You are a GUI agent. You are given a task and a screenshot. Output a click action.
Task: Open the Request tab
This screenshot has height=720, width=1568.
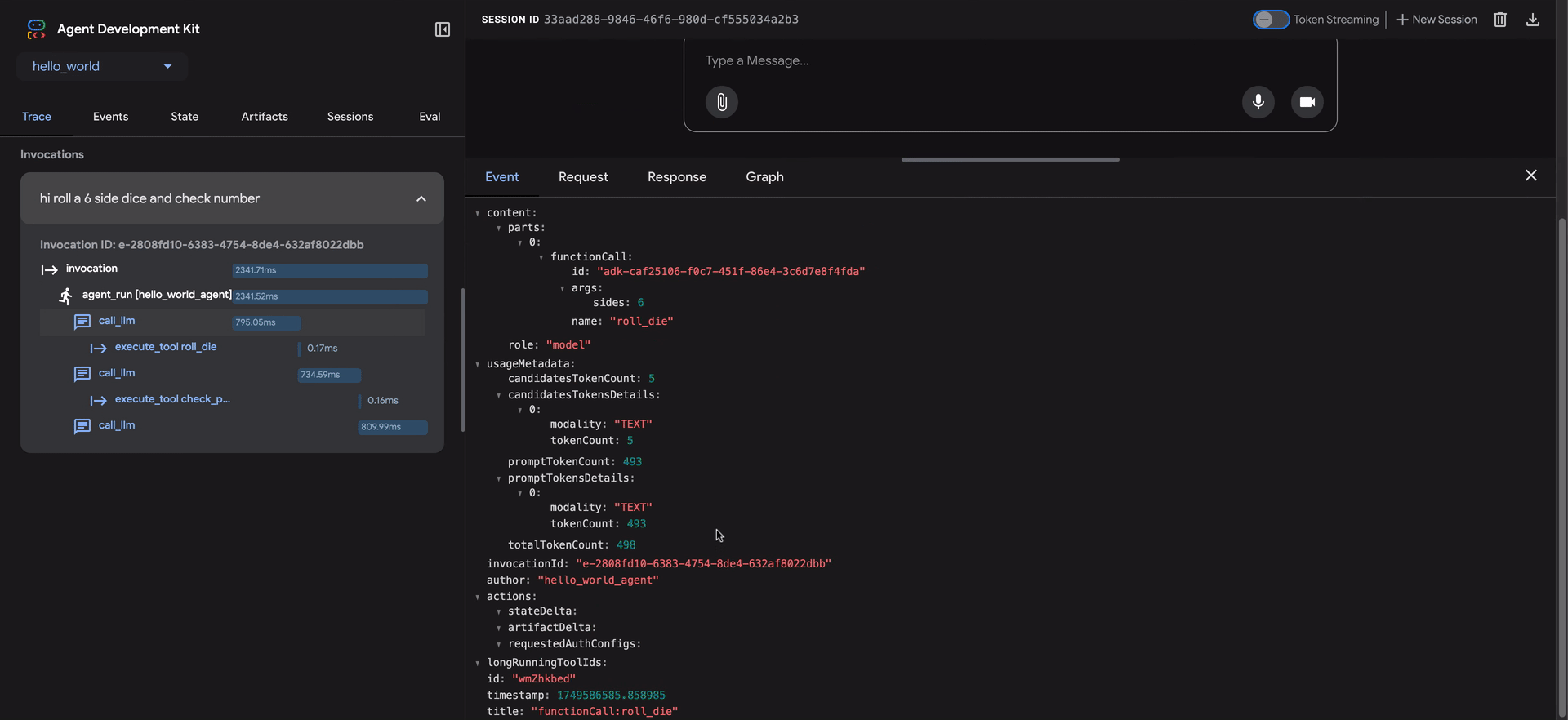[582, 177]
